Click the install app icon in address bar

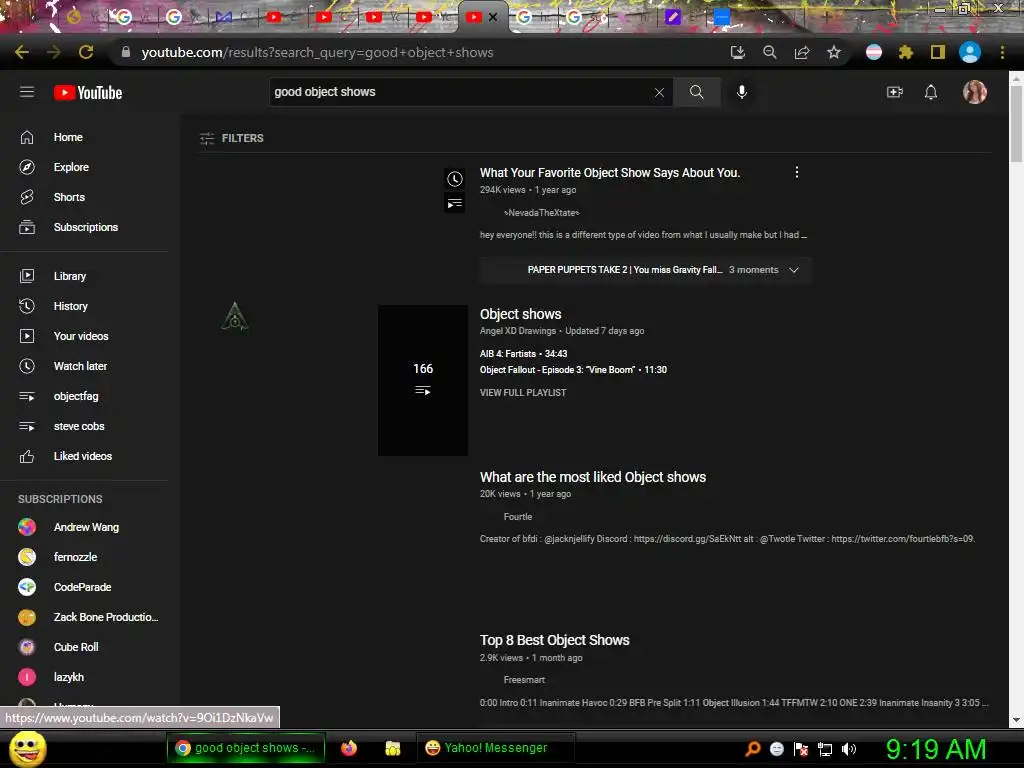[737, 52]
